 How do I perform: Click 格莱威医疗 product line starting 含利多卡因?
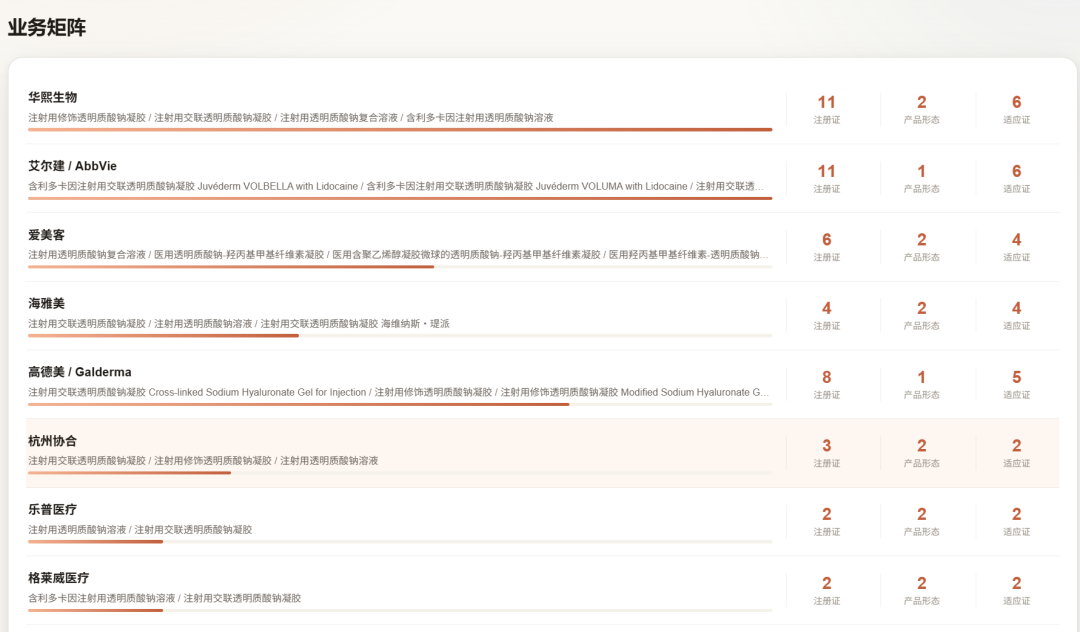165,598
